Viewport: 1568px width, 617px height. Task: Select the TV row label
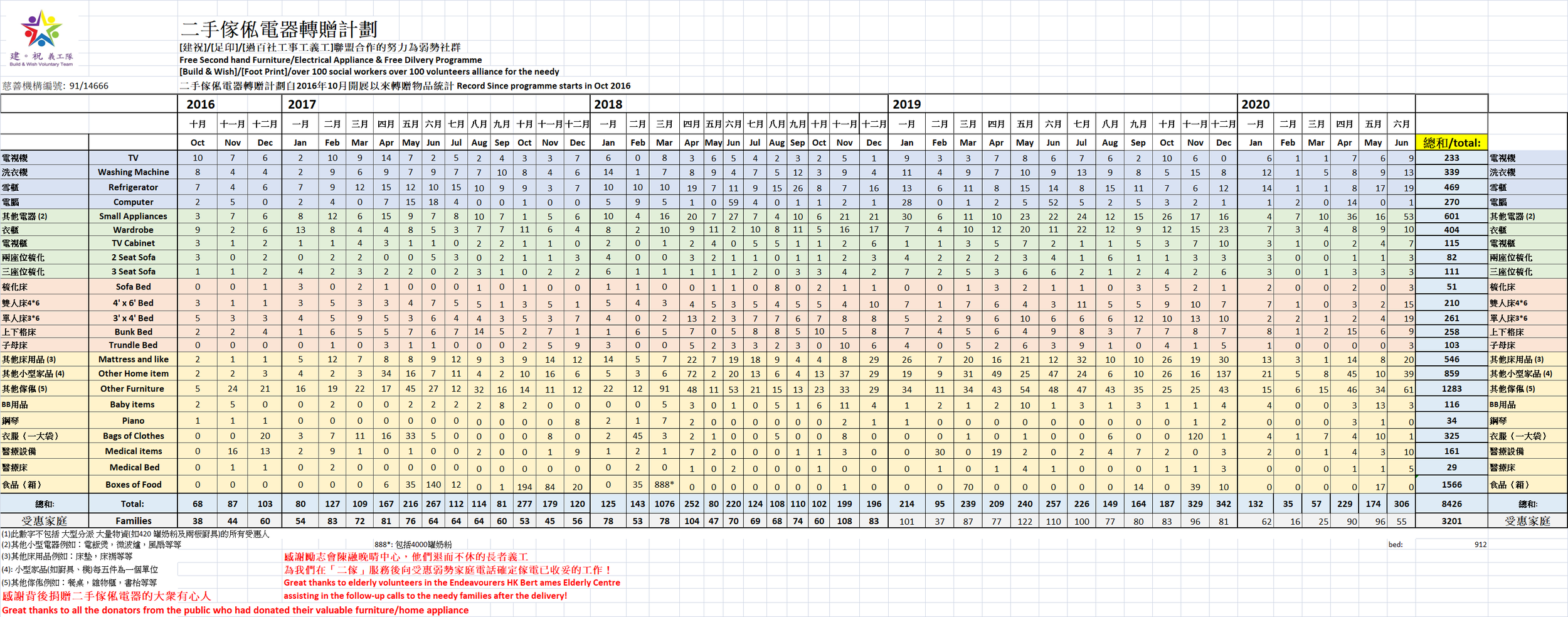(133, 158)
